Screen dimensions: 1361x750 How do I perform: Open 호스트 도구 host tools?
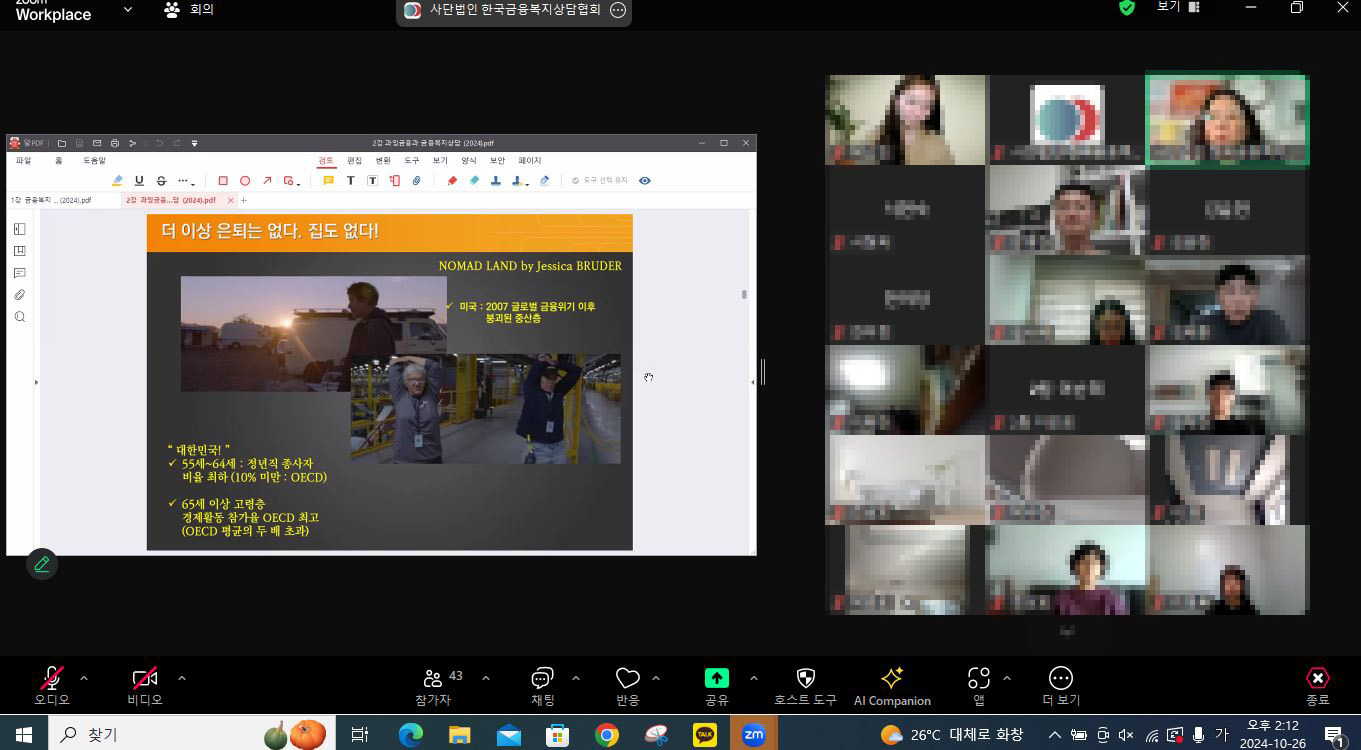coord(805,686)
